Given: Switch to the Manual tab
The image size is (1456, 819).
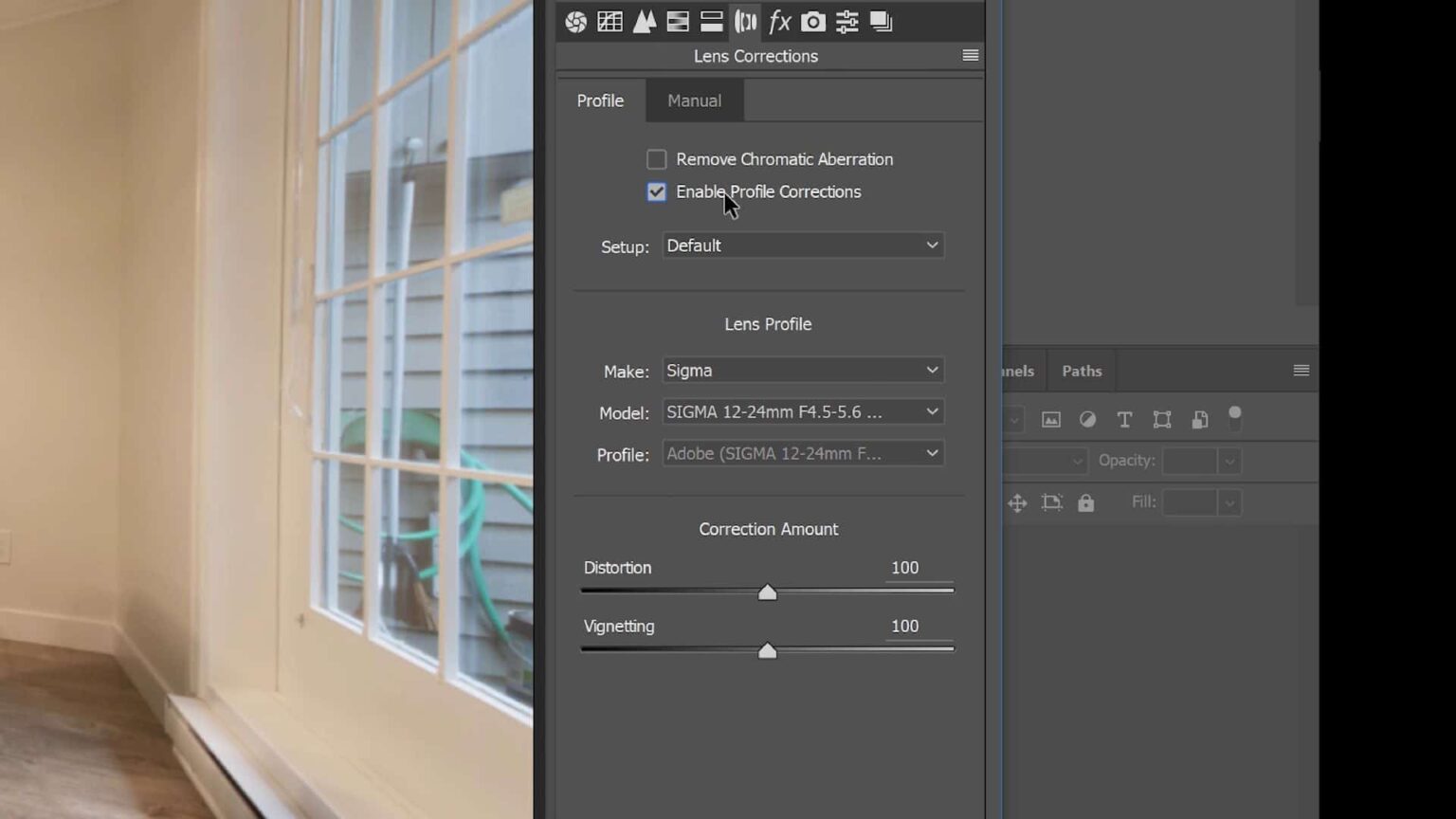Looking at the screenshot, I should (x=693, y=100).
